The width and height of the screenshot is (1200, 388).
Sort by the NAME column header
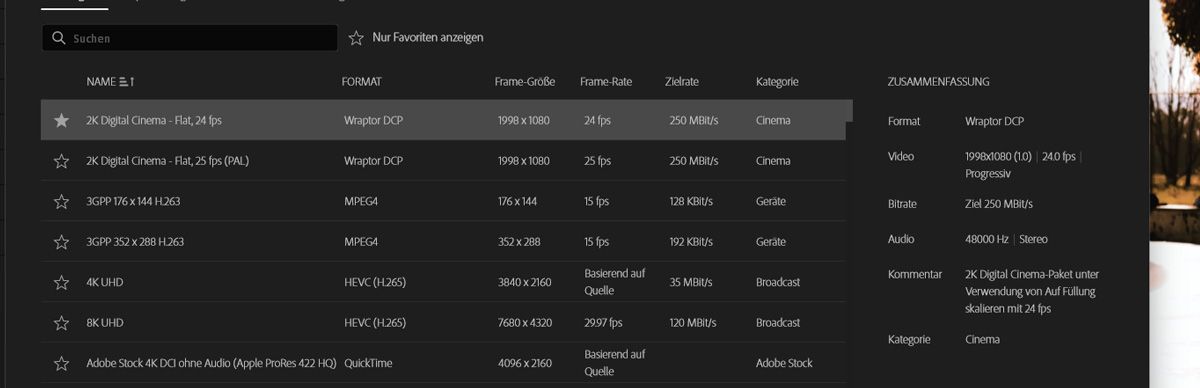101,81
